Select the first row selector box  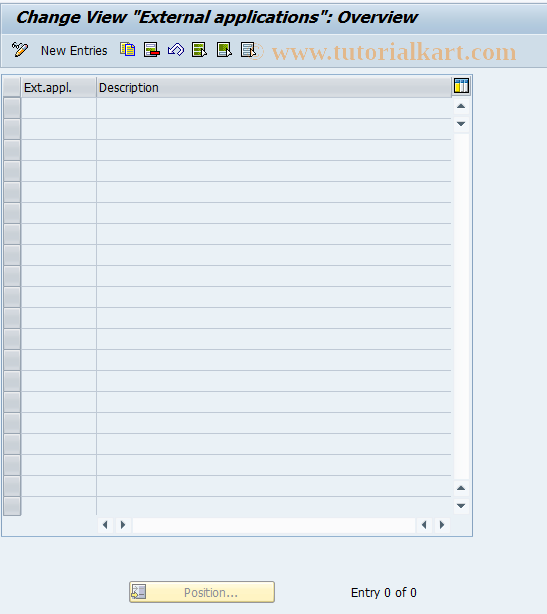pyautogui.click(x=12, y=108)
